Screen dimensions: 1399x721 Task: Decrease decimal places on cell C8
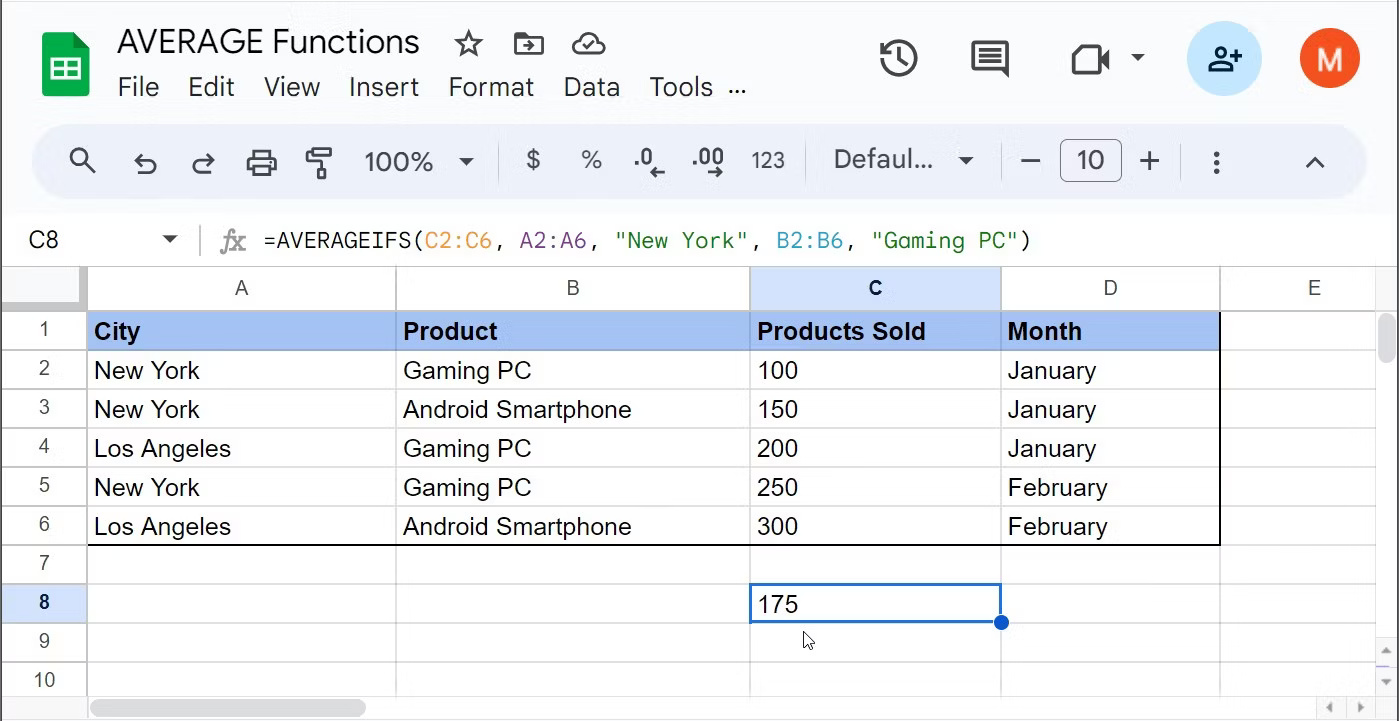click(648, 160)
